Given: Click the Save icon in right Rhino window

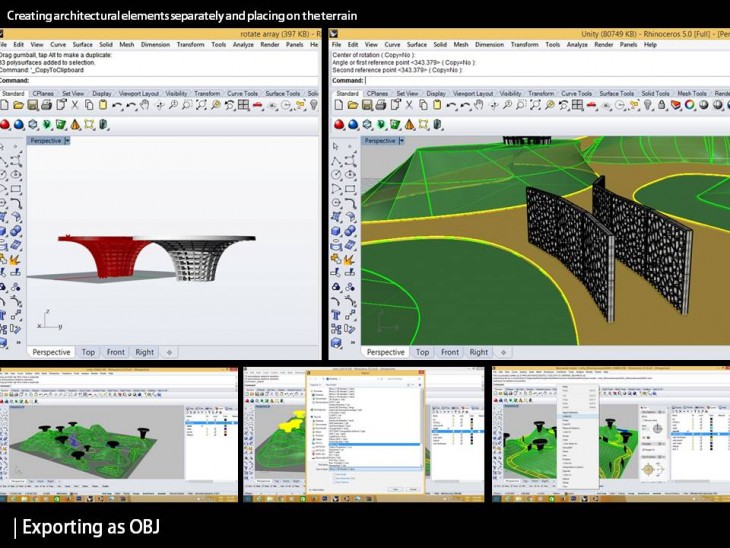Looking at the screenshot, I should (364, 105).
